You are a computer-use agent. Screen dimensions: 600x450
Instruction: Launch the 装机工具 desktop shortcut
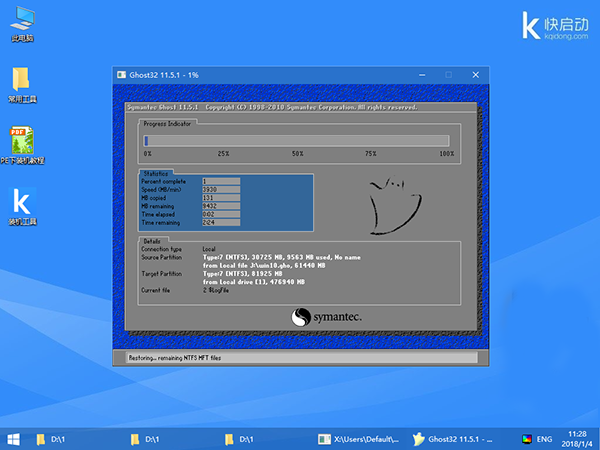(x=22, y=207)
